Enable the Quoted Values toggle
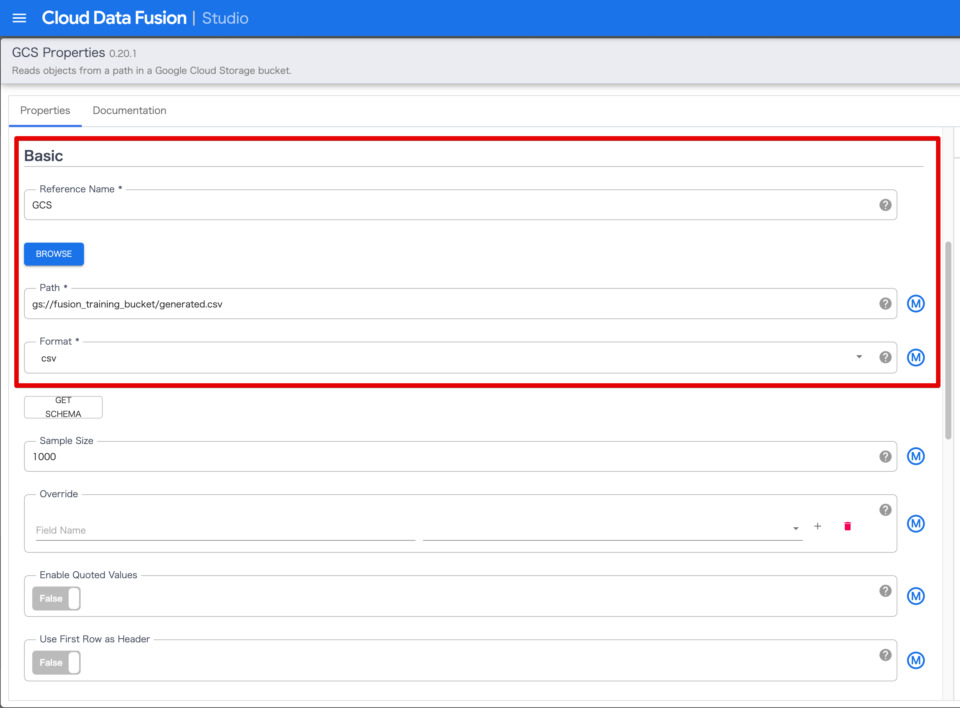 coord(56,597)
